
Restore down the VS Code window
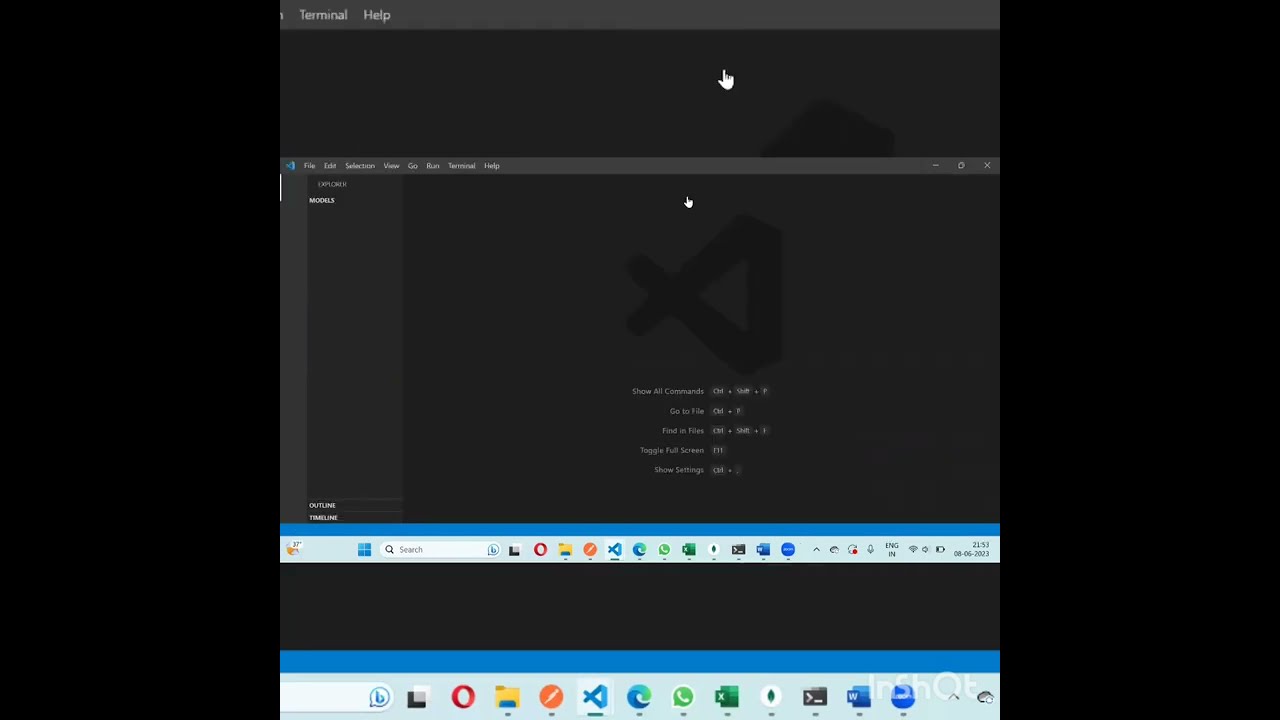961,165
